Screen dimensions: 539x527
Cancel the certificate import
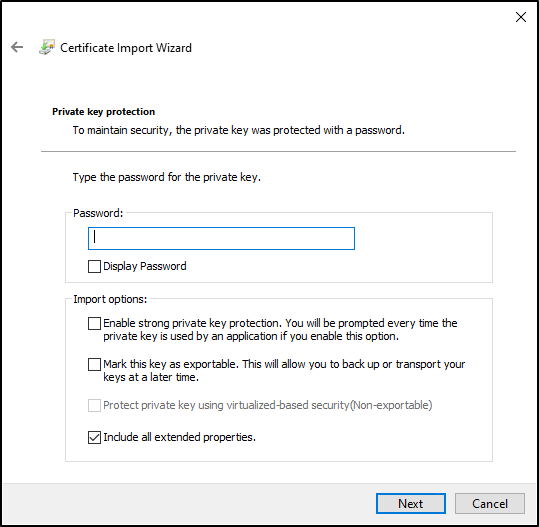click(x=490, y=504)
